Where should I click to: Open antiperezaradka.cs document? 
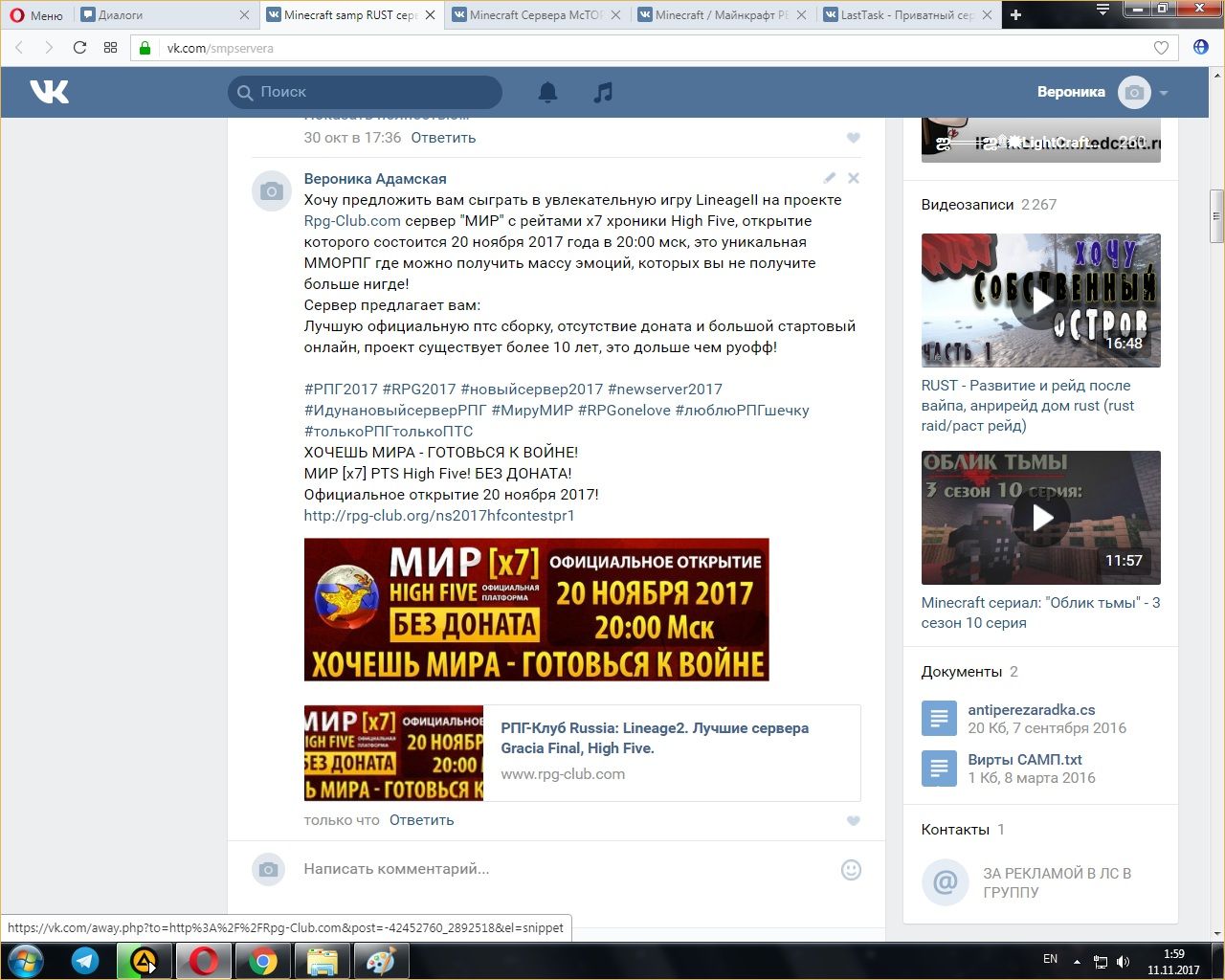click(1032, 710)
